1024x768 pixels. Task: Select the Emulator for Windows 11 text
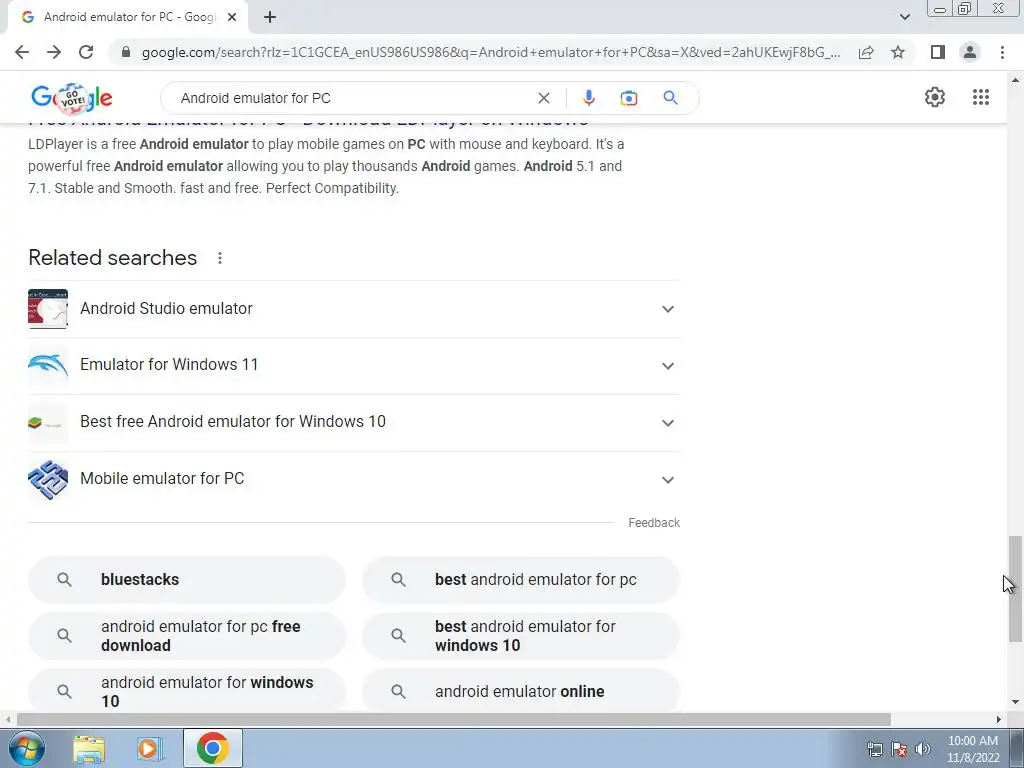[x=169, y=364]
